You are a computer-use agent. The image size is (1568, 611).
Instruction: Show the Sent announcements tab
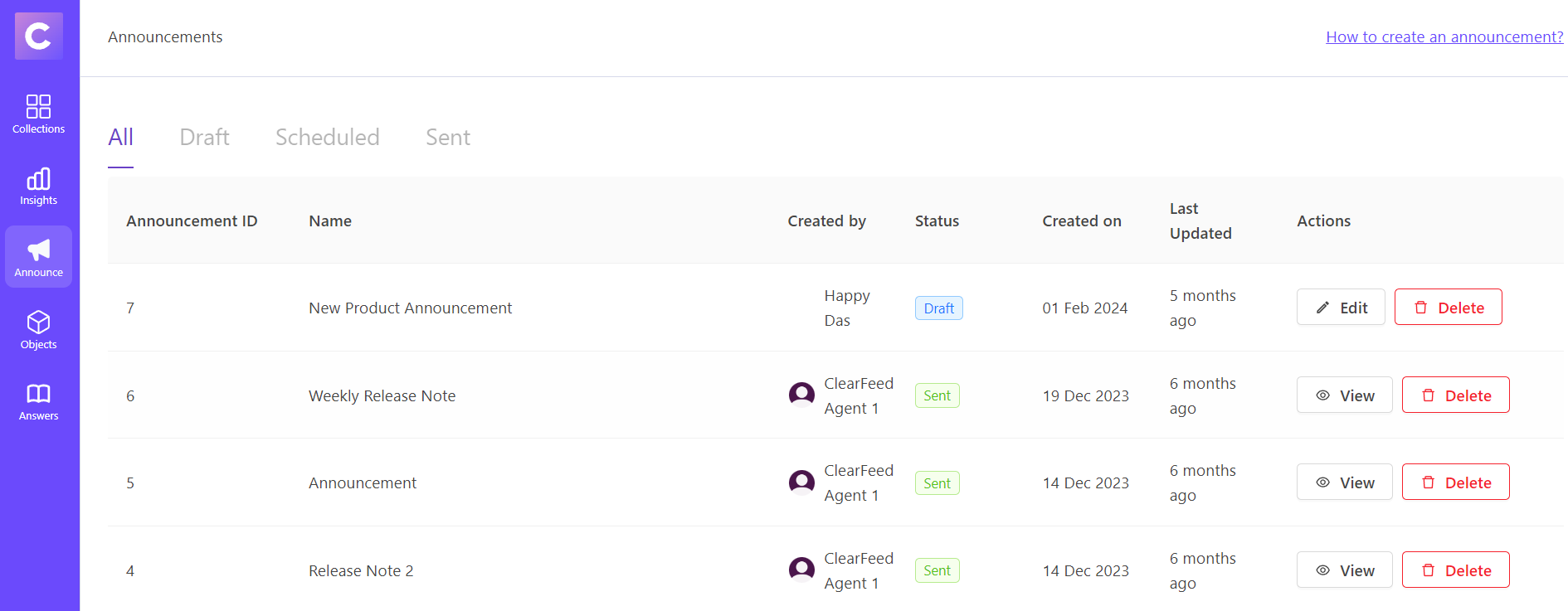tap(447, 138)
